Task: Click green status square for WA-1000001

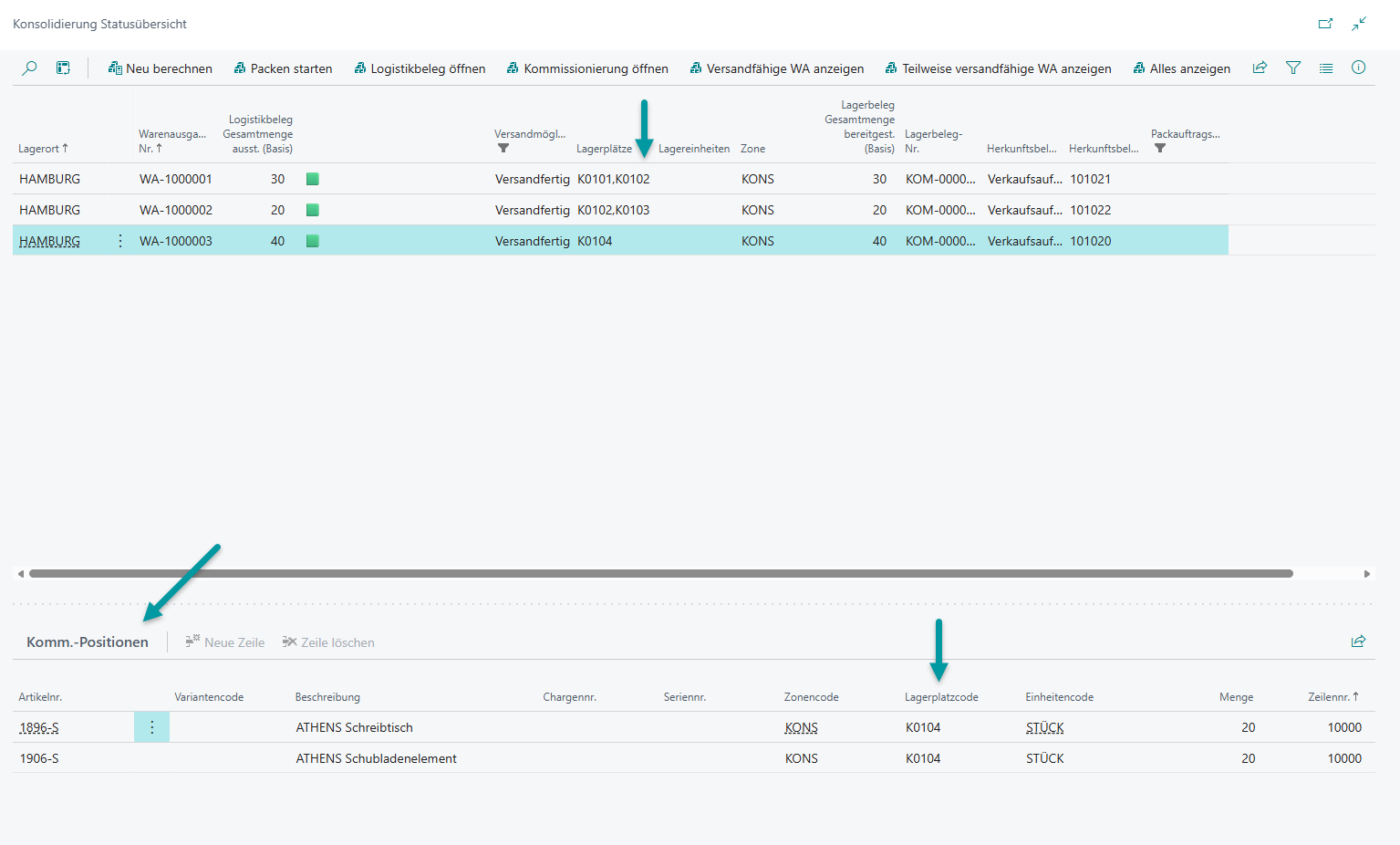Action: pyautogui.click(x=313, y=179)
